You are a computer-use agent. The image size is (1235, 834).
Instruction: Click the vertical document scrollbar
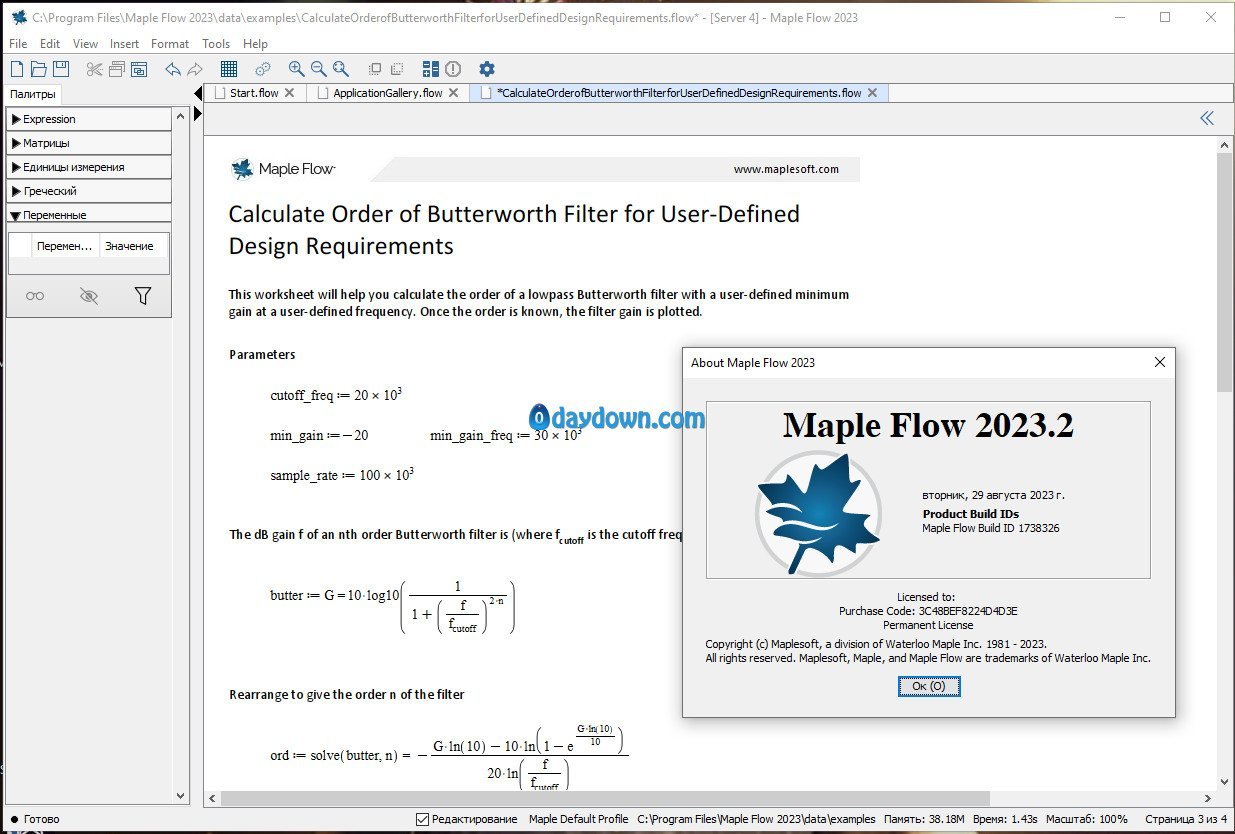1226,270
